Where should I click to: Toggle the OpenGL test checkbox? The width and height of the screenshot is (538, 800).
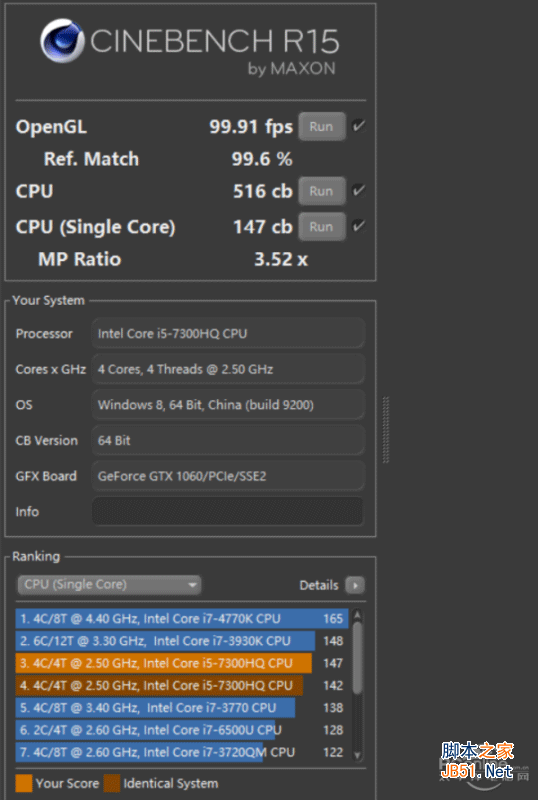359,126
